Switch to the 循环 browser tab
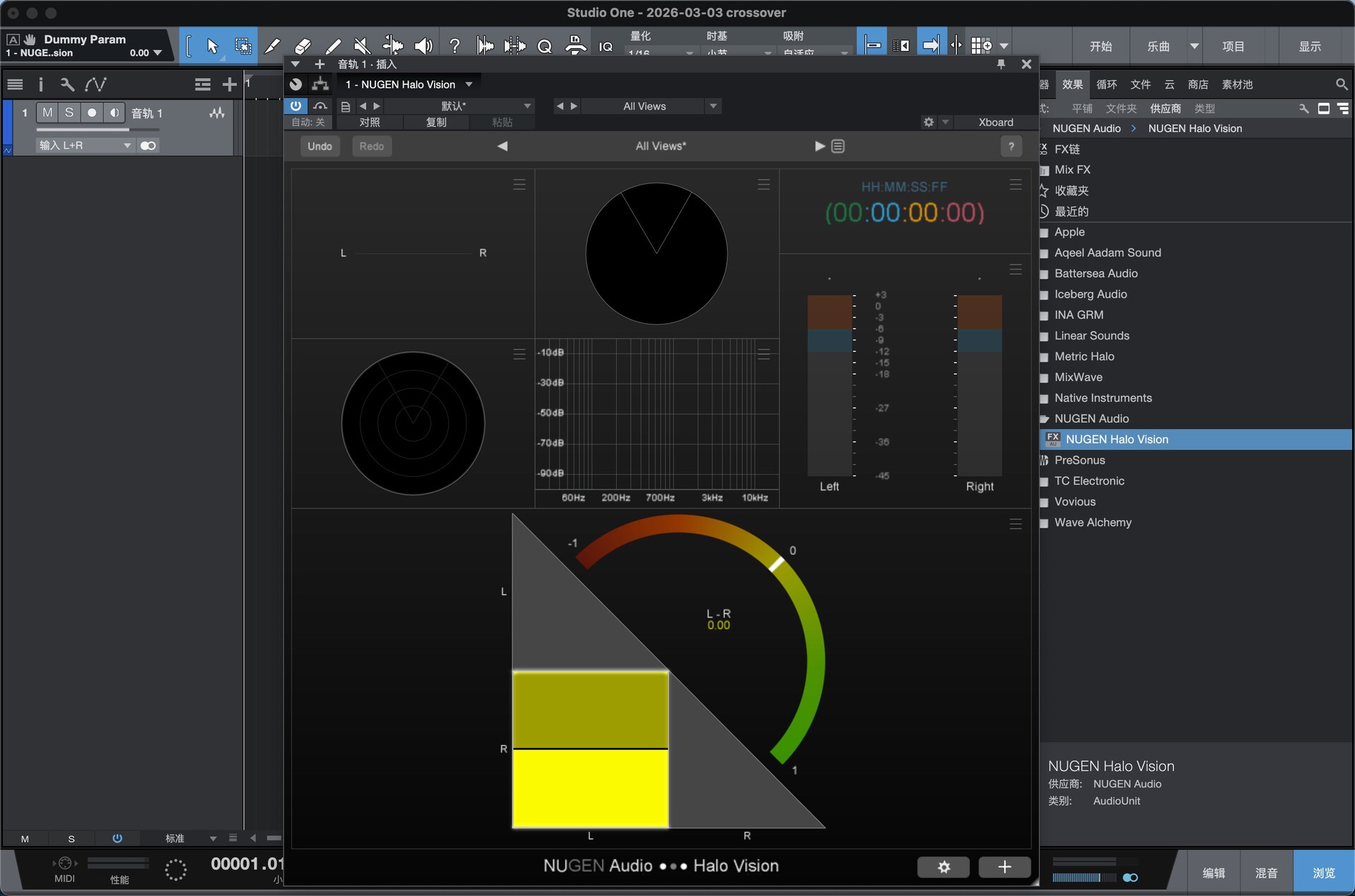Viewport: 1355px width, 896px height. pyautogui.click(x=1106, y=85)
